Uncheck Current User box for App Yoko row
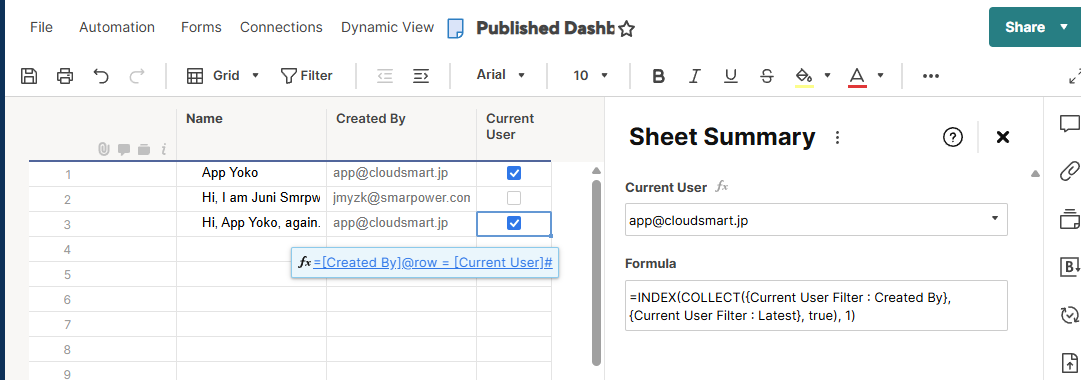The image size is (1081, 380). click(x=514, y=173)
